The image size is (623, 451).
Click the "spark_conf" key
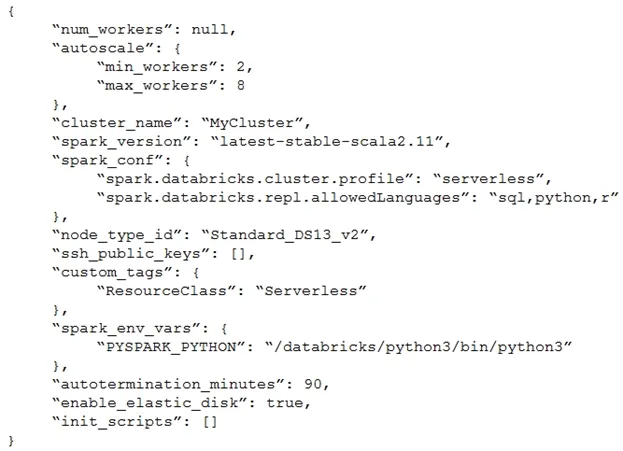[107, 161]
